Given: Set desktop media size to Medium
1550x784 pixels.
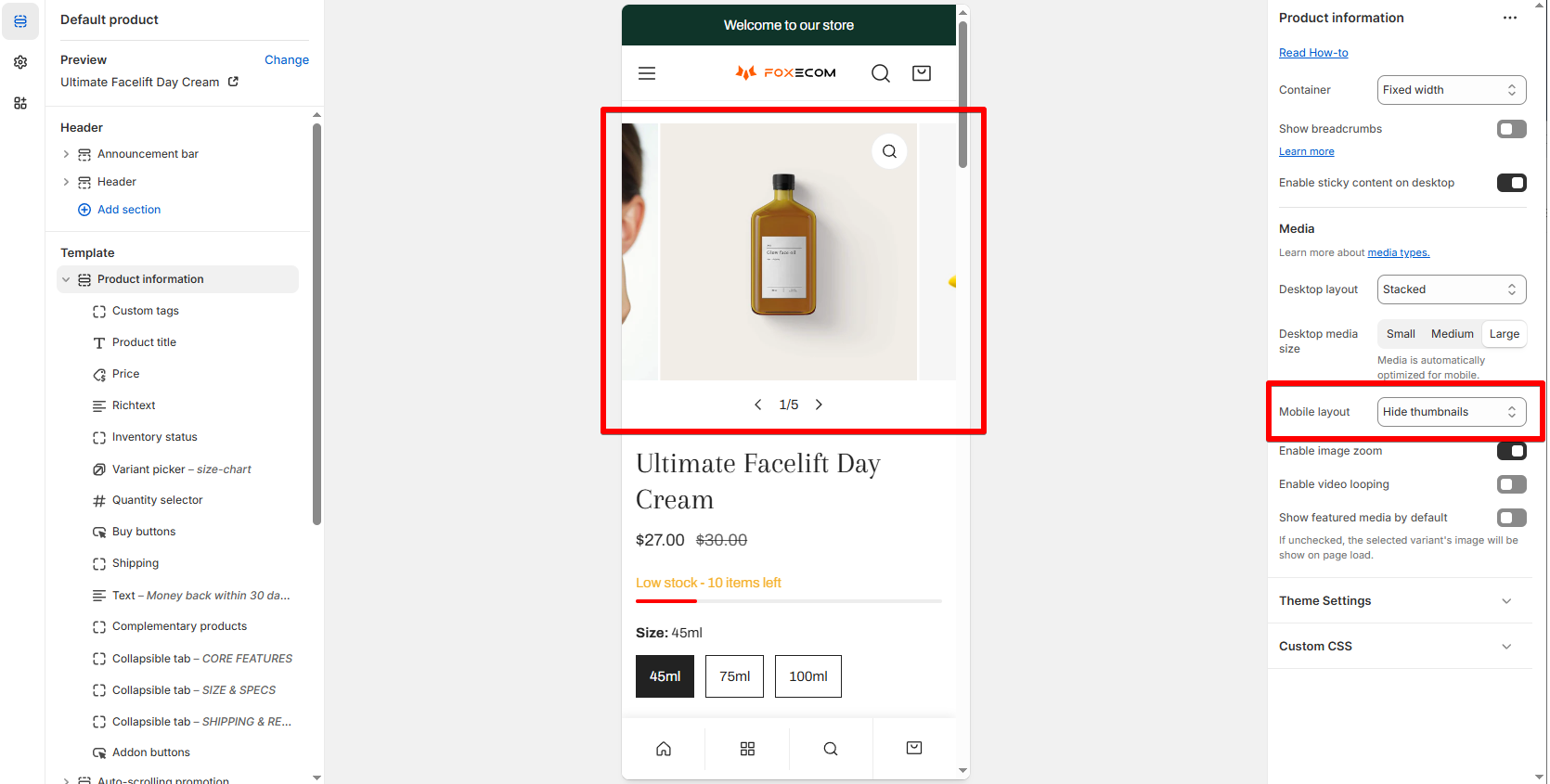Looking at the screenshot, I should [1453, 334].
